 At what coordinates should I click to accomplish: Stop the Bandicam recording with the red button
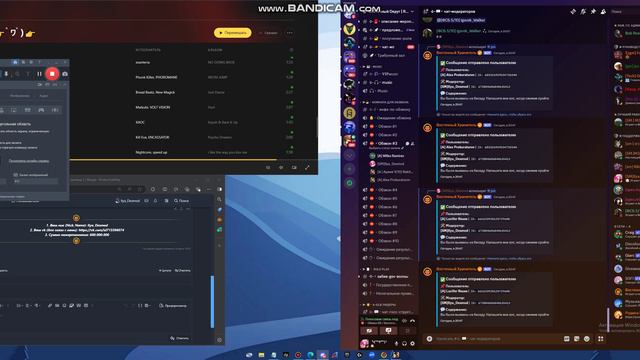(52, 74)
